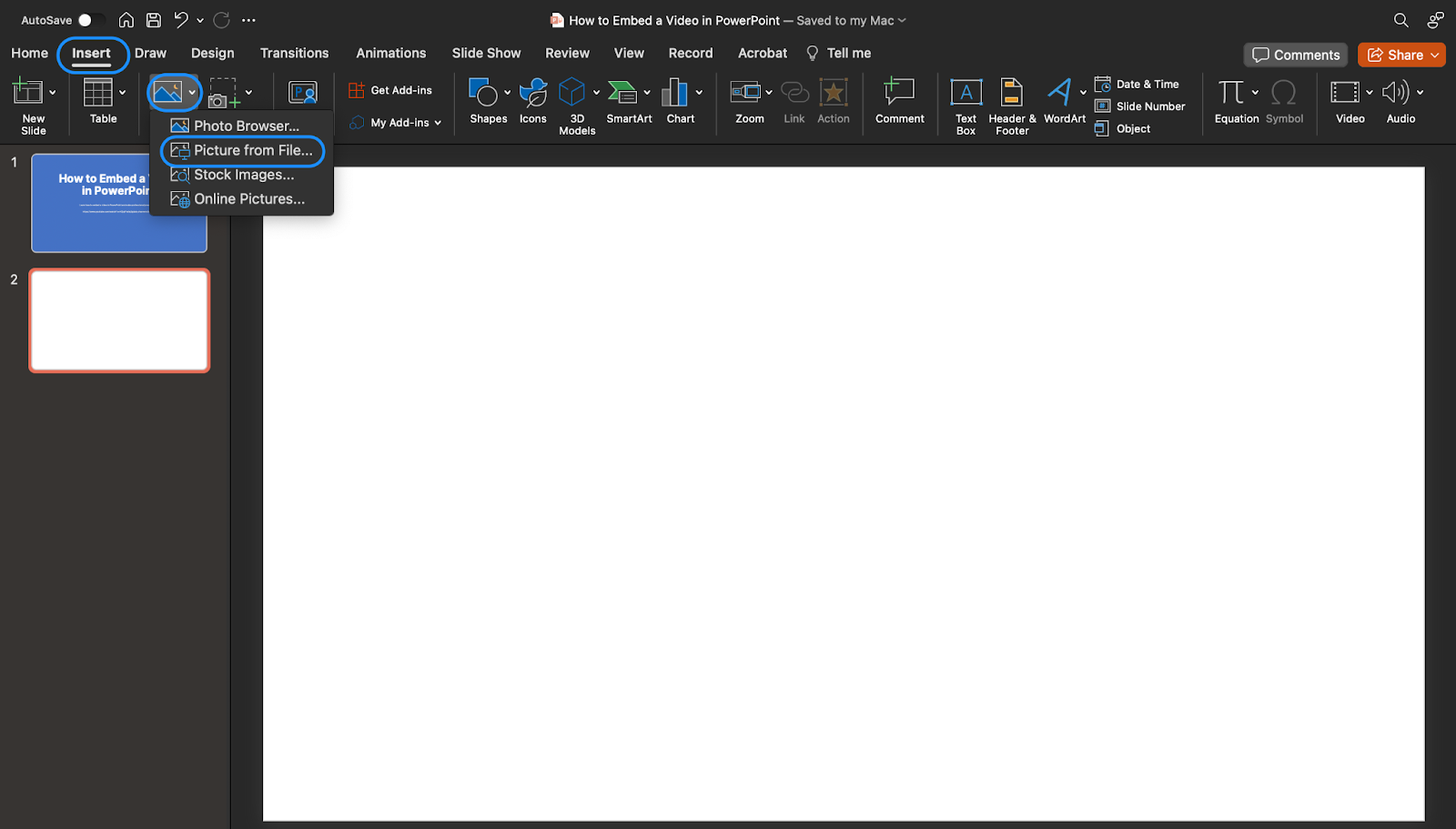The height and width of the screenshot is (829, 1456).
Task: Insert a Chart from the ribbon
Action: (676, 102)
